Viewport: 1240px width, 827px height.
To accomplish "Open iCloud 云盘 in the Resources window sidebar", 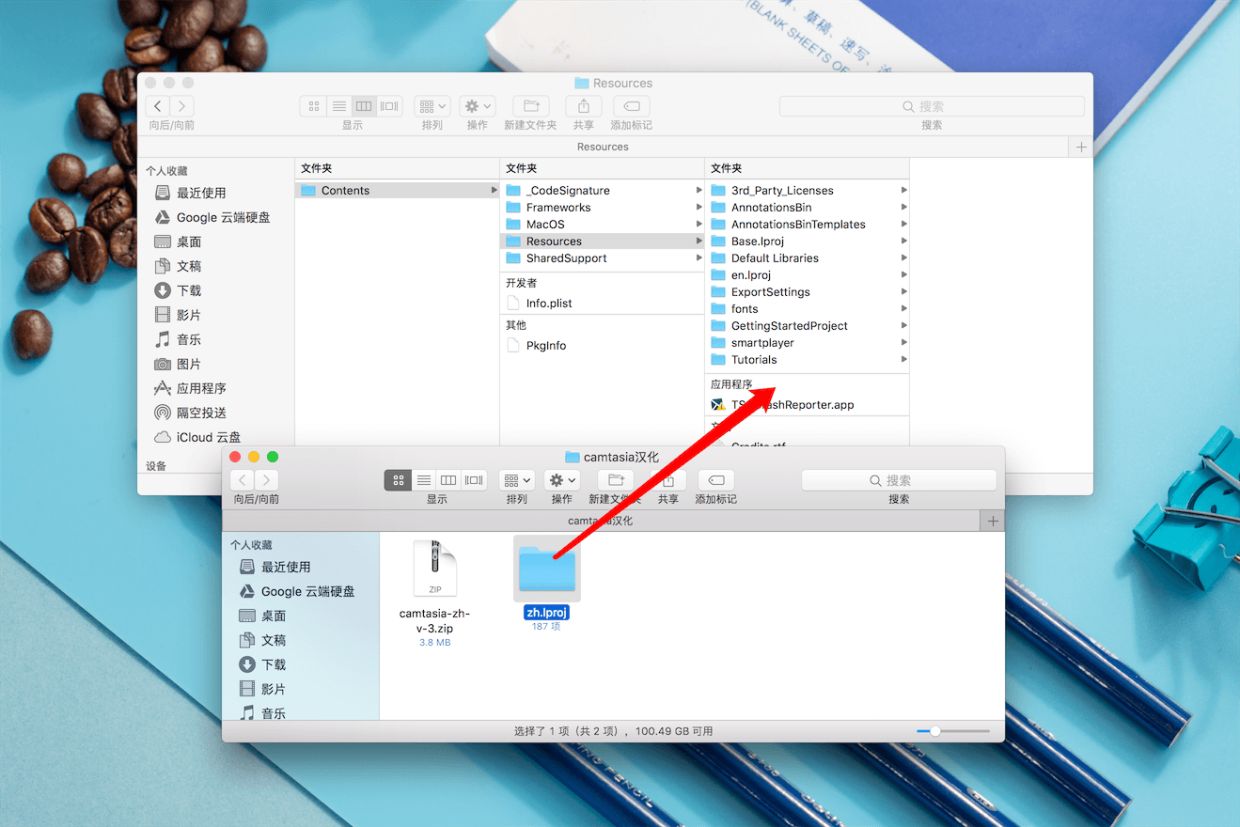I will (197, 437).
